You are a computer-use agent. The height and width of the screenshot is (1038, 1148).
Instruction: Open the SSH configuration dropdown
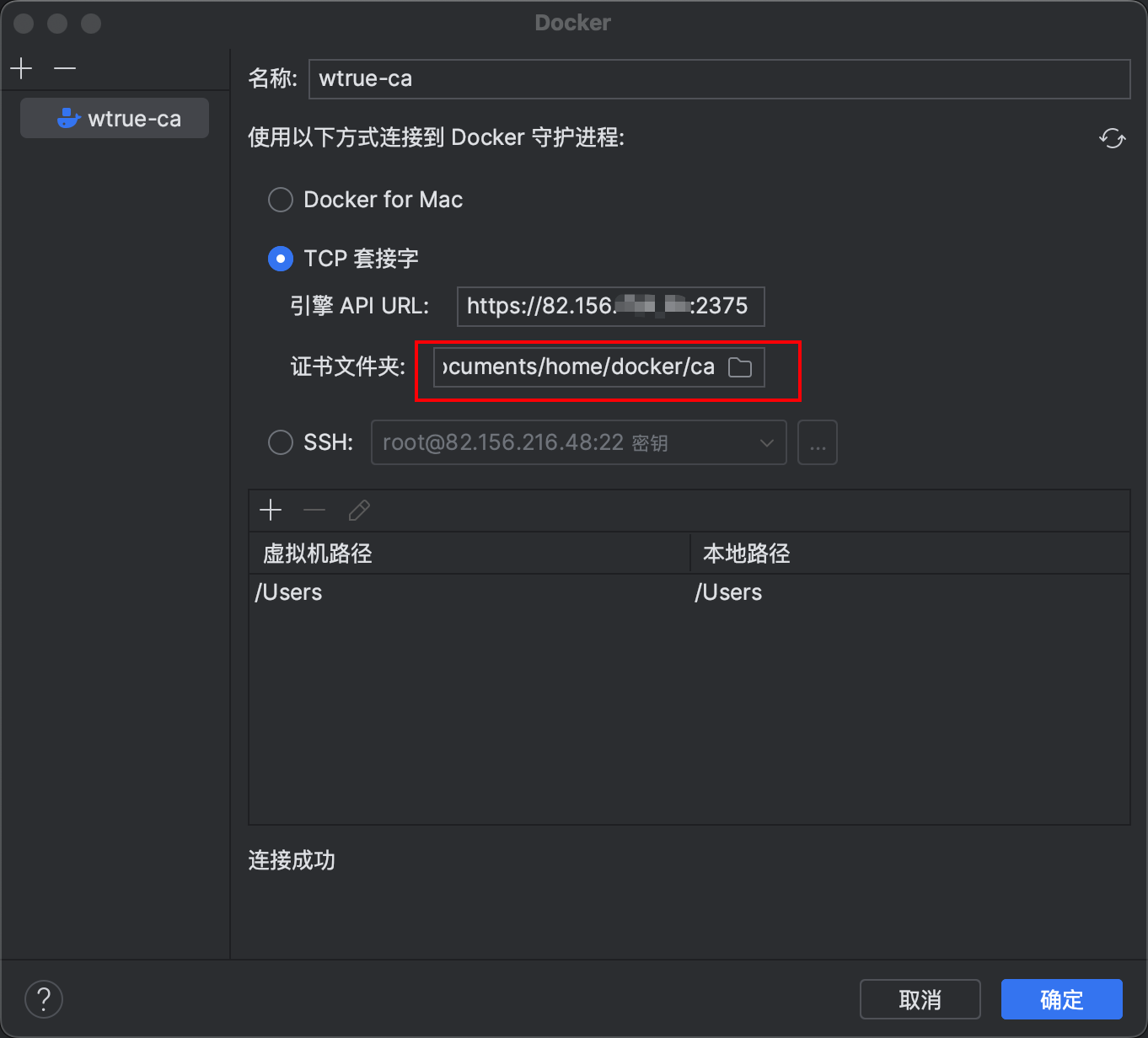click(x=578, y=442)
